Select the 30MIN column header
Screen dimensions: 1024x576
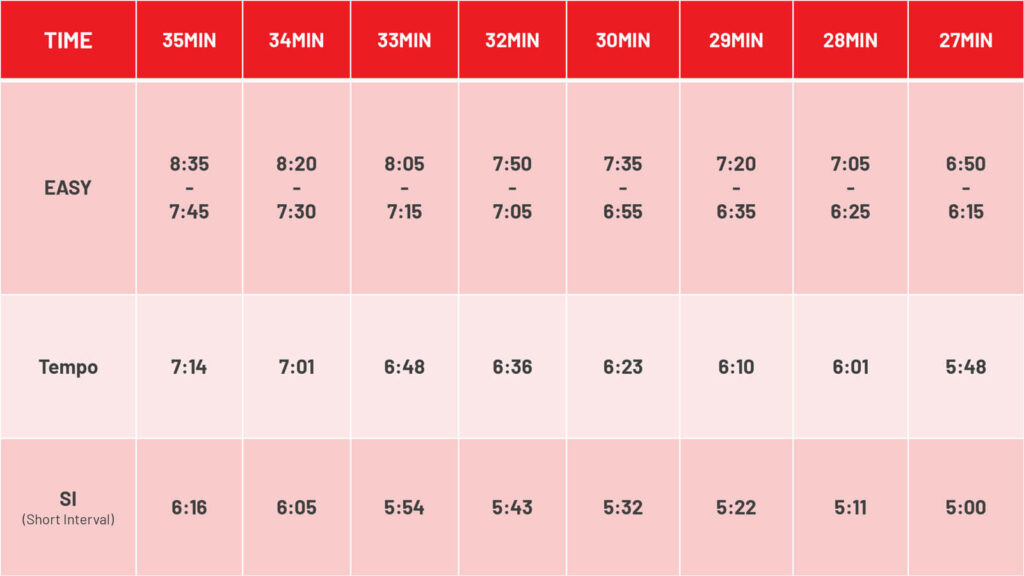(623, 40)
